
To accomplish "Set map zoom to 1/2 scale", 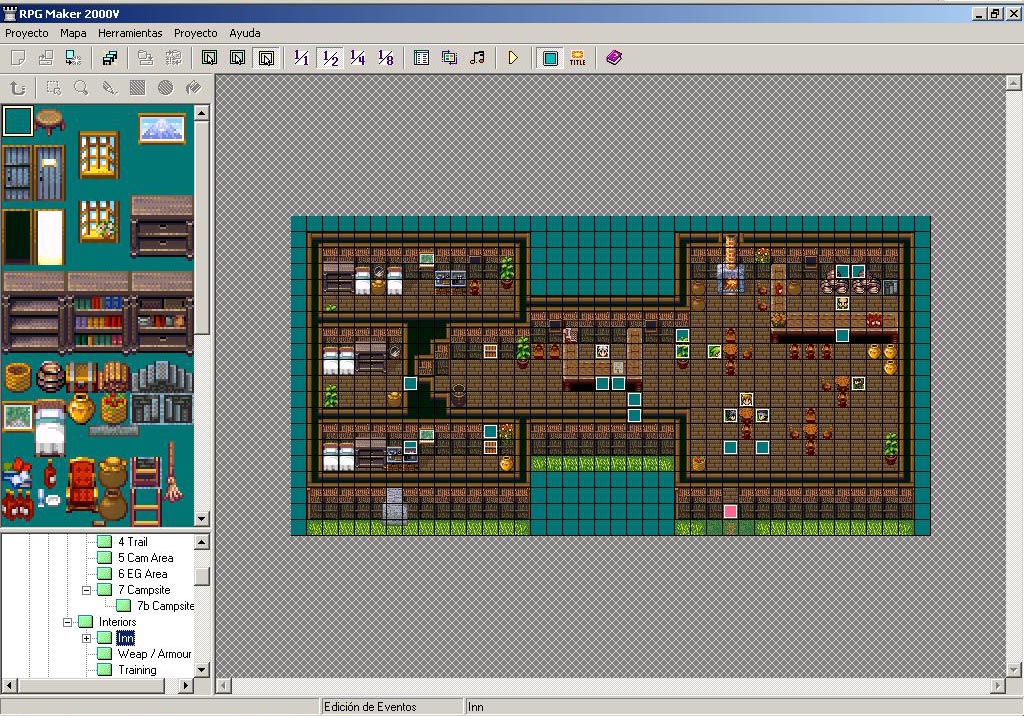I will tap(330, 58).
